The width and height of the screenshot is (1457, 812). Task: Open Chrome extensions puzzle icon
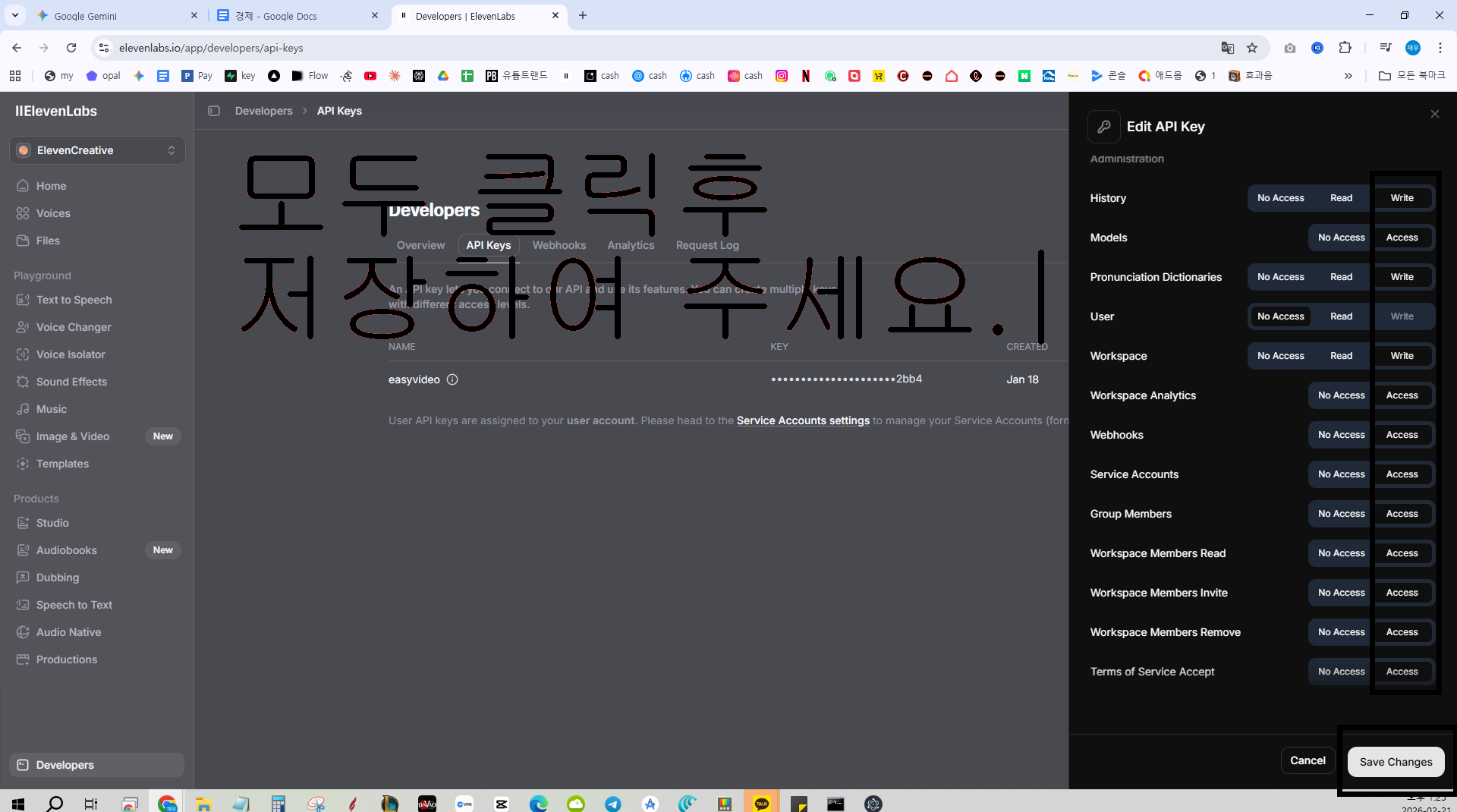pyautogui.click(x=1345, y=48)
